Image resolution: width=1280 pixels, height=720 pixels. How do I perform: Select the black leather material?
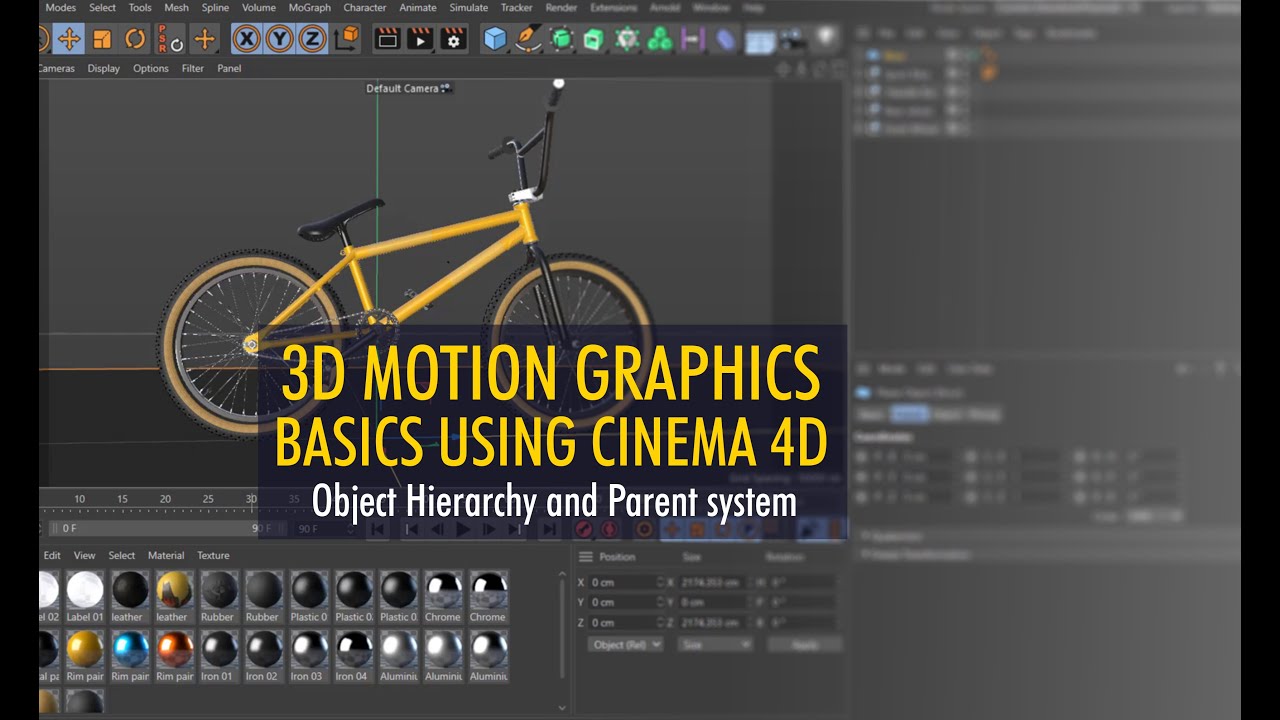[x=130, y=597]
